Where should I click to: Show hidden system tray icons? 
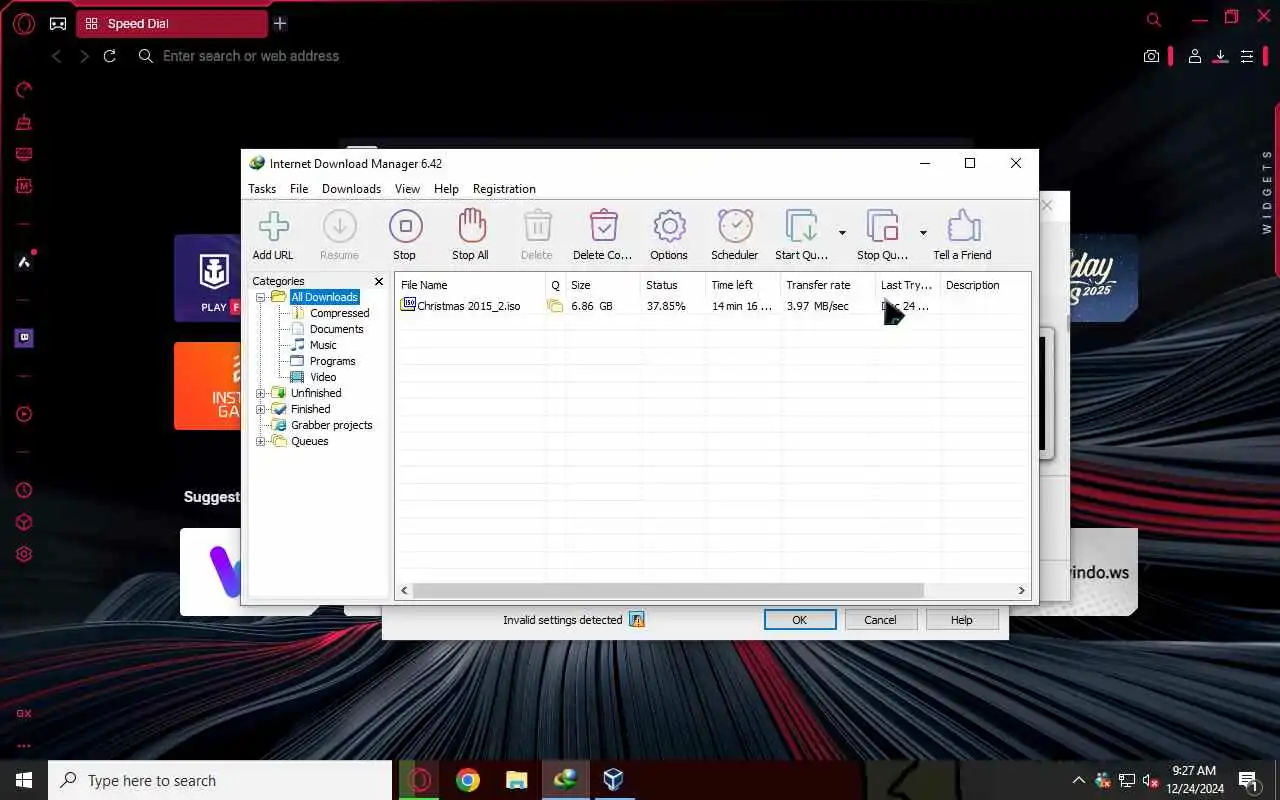[x=1078, y=780]
